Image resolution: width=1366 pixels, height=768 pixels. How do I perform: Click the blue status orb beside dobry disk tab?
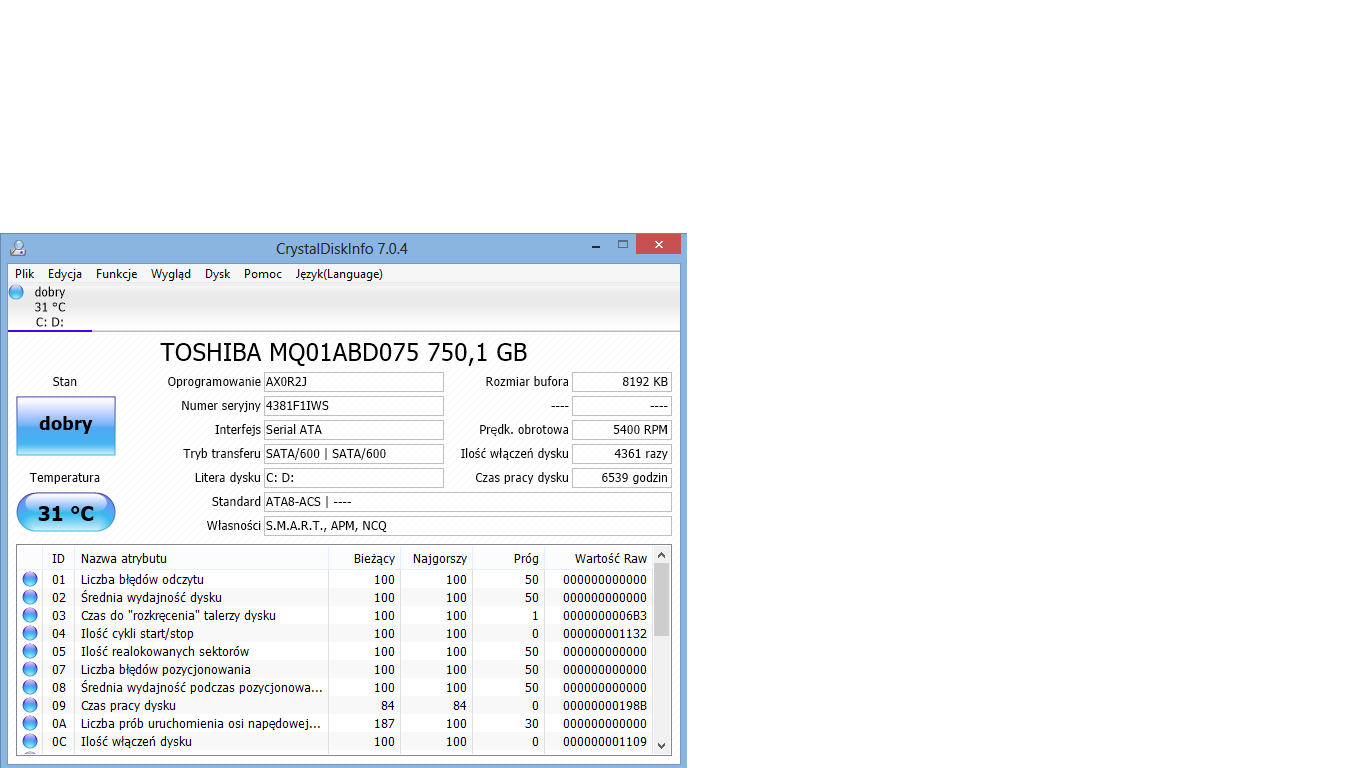point(16,292)
